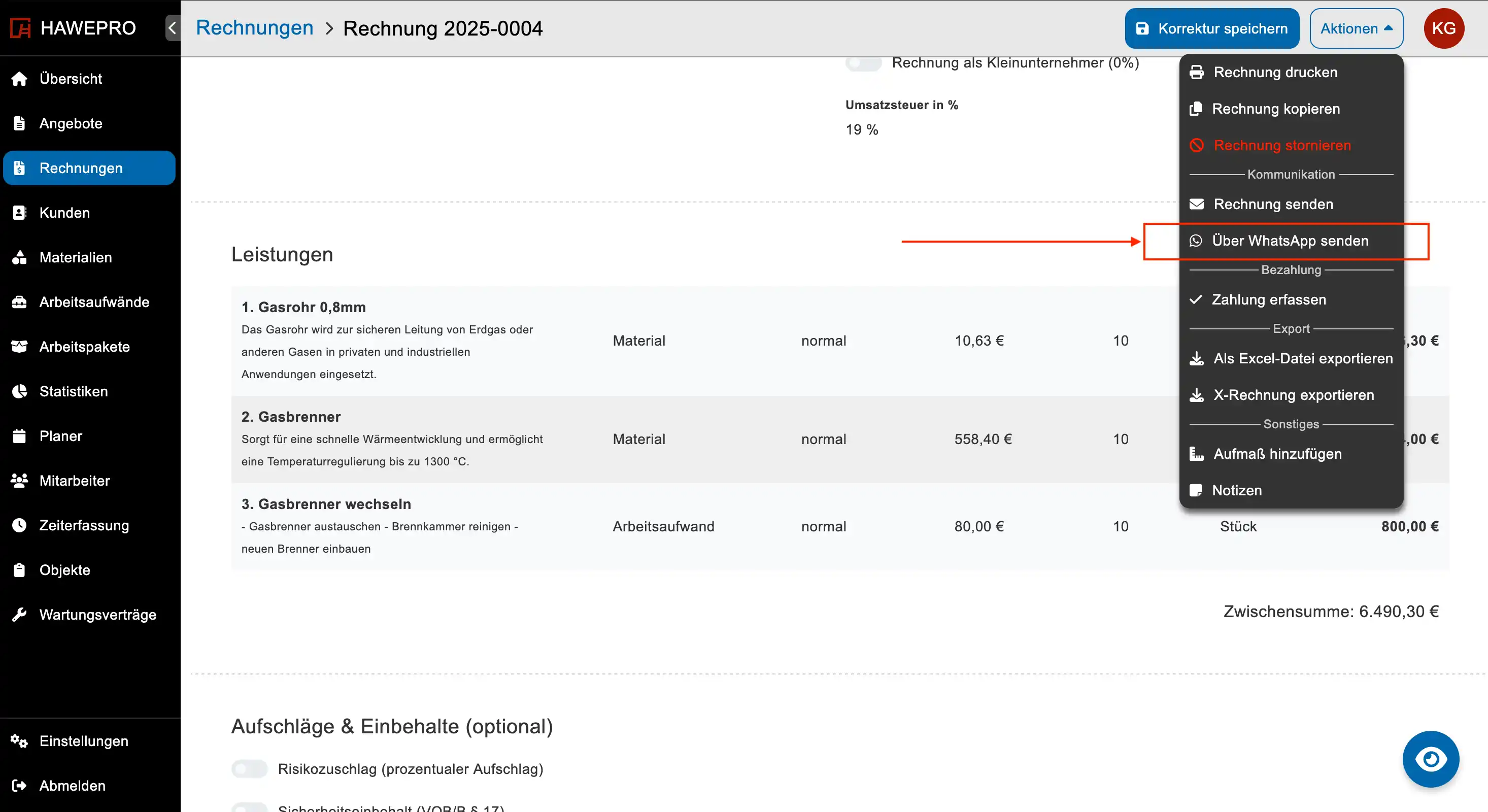Image resolution: width=1488 pixels, height=812 pixels.
Task: Go to Angebote section
Action: click(89, 123)
